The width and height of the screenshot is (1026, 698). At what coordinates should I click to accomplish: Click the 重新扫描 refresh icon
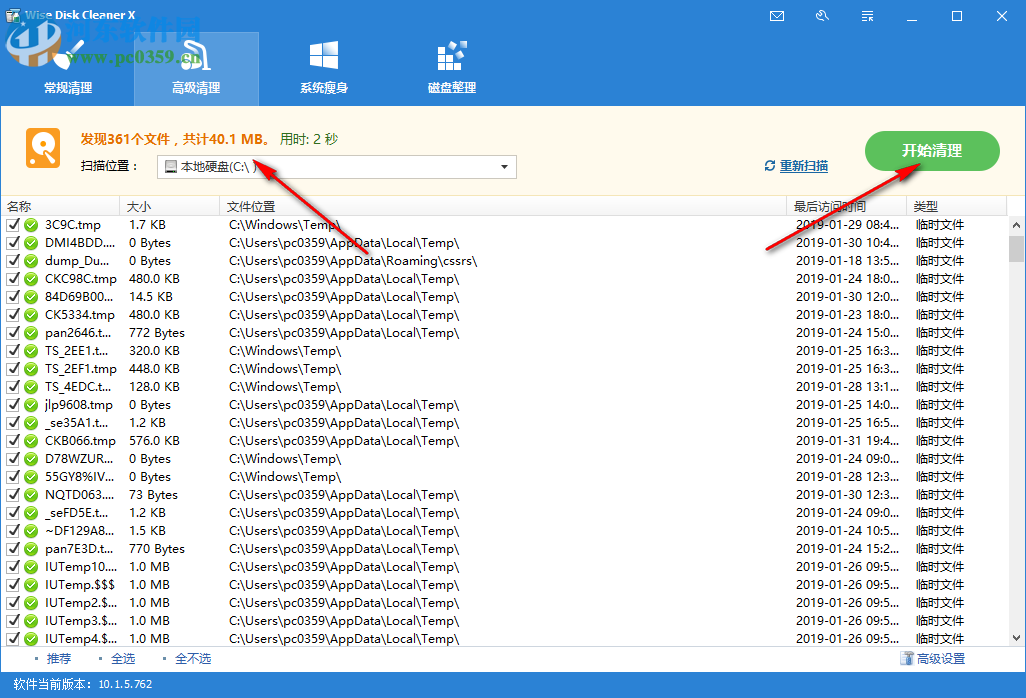[x=770, y=166]
